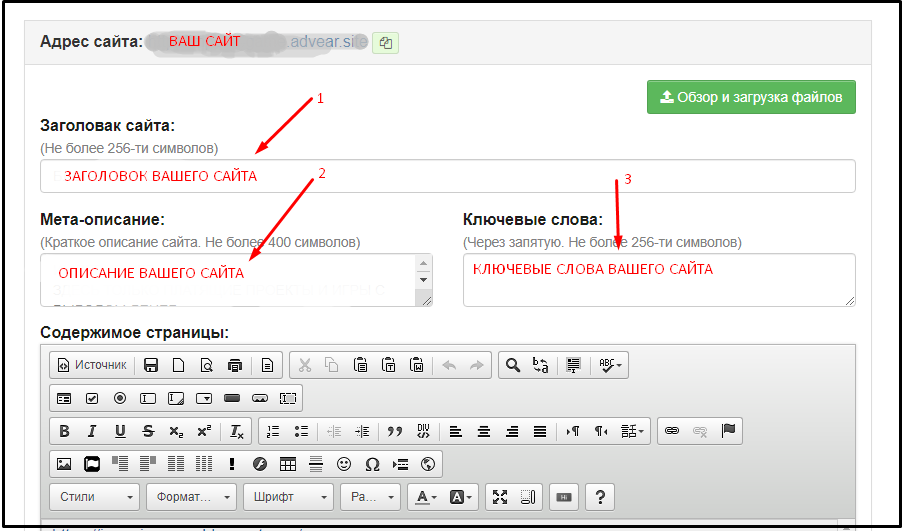
Task: Insert a Textarea form element
Action: (x=176, y=399)
